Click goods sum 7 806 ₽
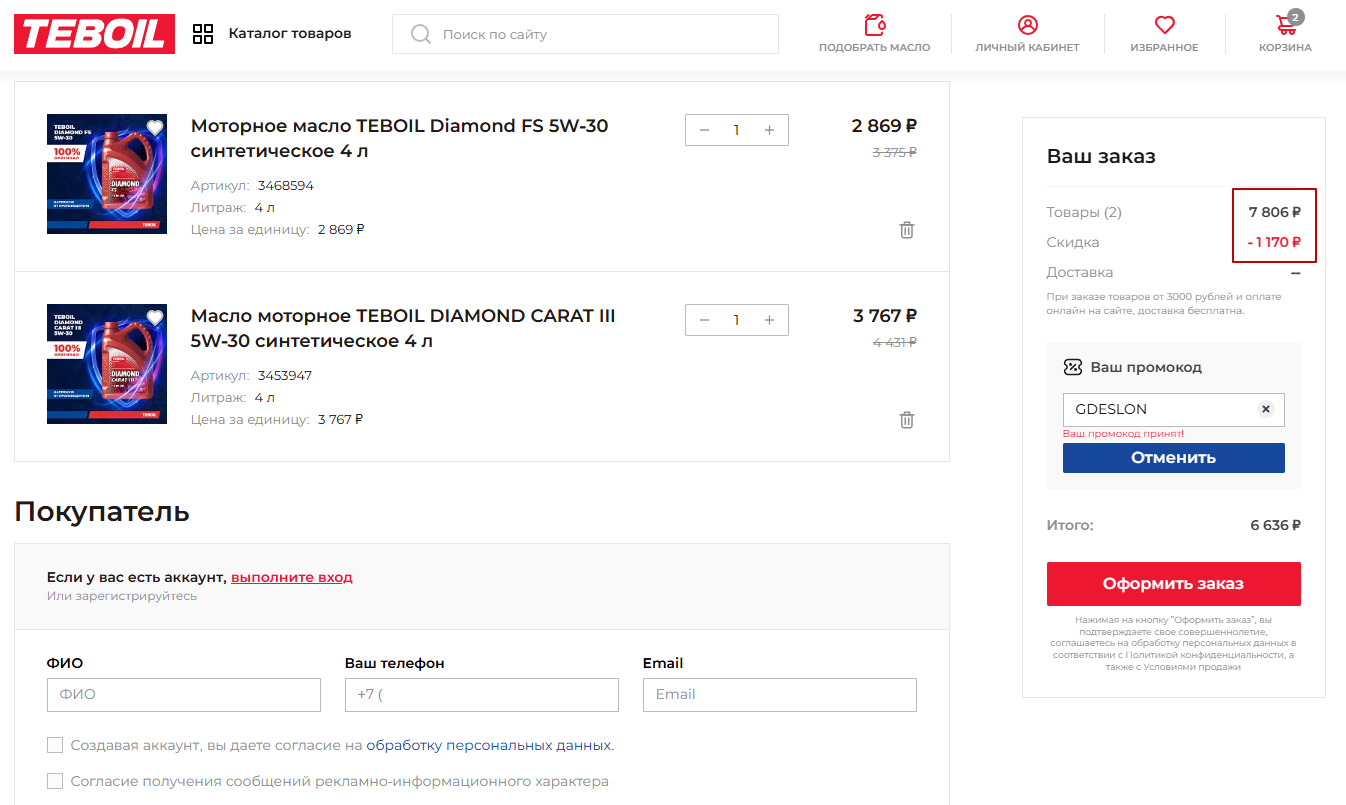 [x=1275, y=212]
